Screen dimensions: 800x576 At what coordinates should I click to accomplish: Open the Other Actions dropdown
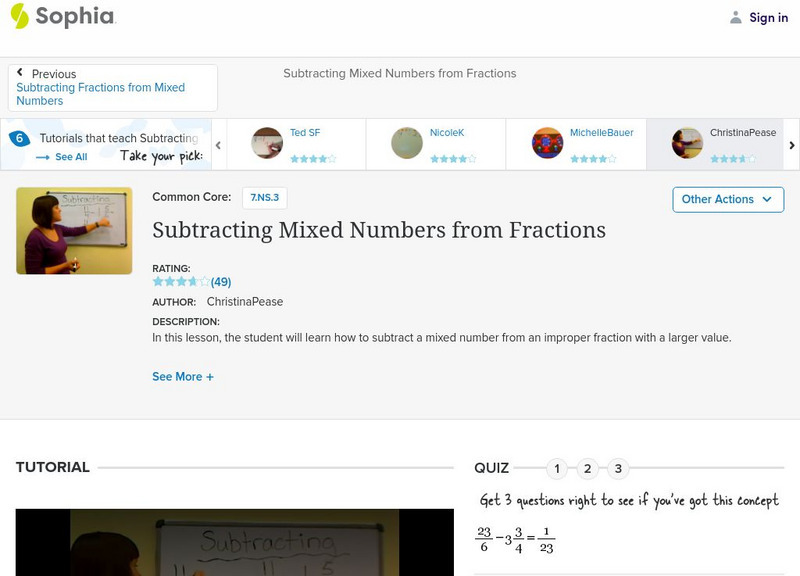(x=727, y=199)
